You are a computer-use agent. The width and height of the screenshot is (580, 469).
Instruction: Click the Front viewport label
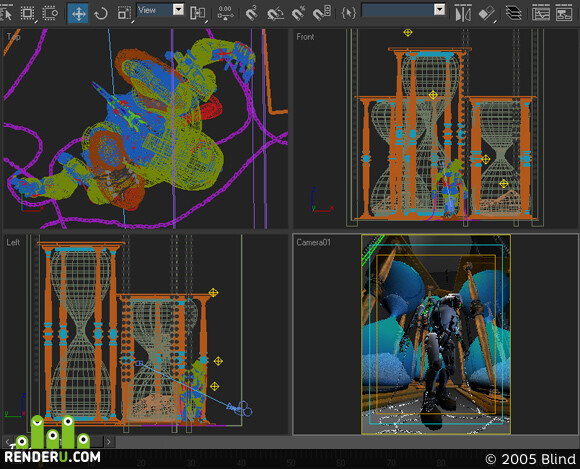pos(305,37)
